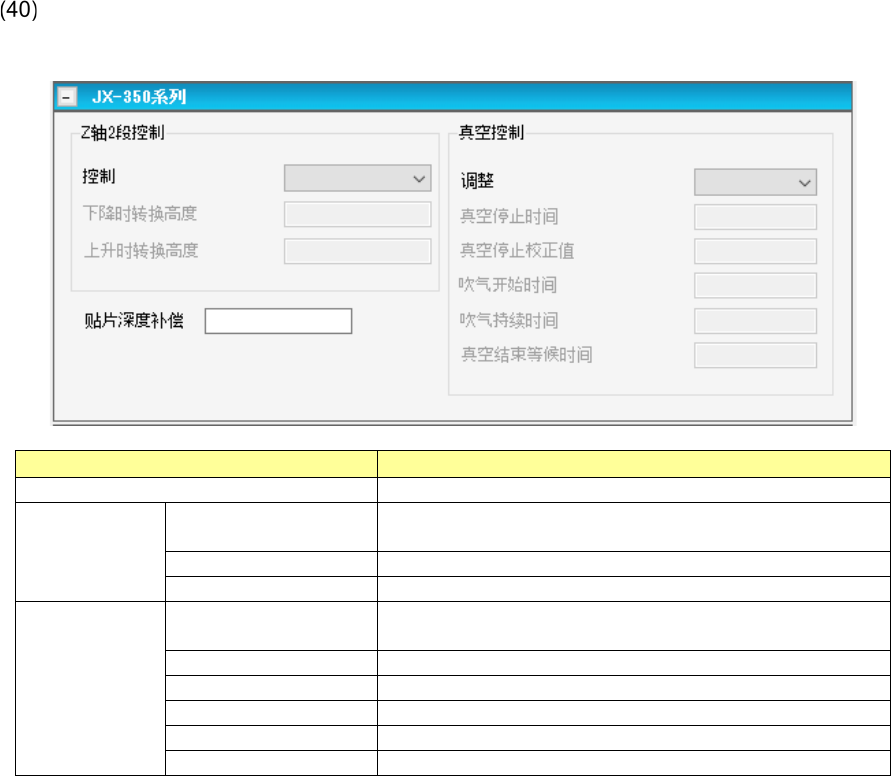Click the 贴片深度补偿 label
The height and width of the screenshot is (776, 891).
click(x=134, y=321)
